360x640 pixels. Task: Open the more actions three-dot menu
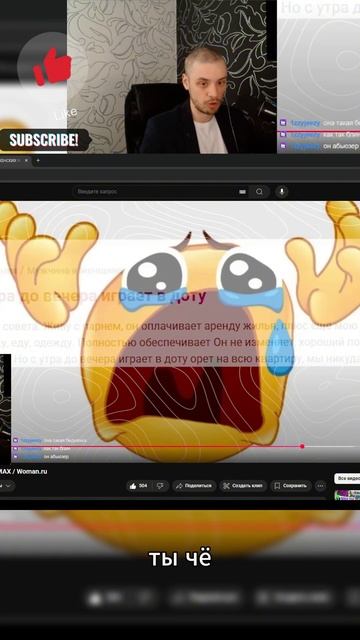pos(321,486)
